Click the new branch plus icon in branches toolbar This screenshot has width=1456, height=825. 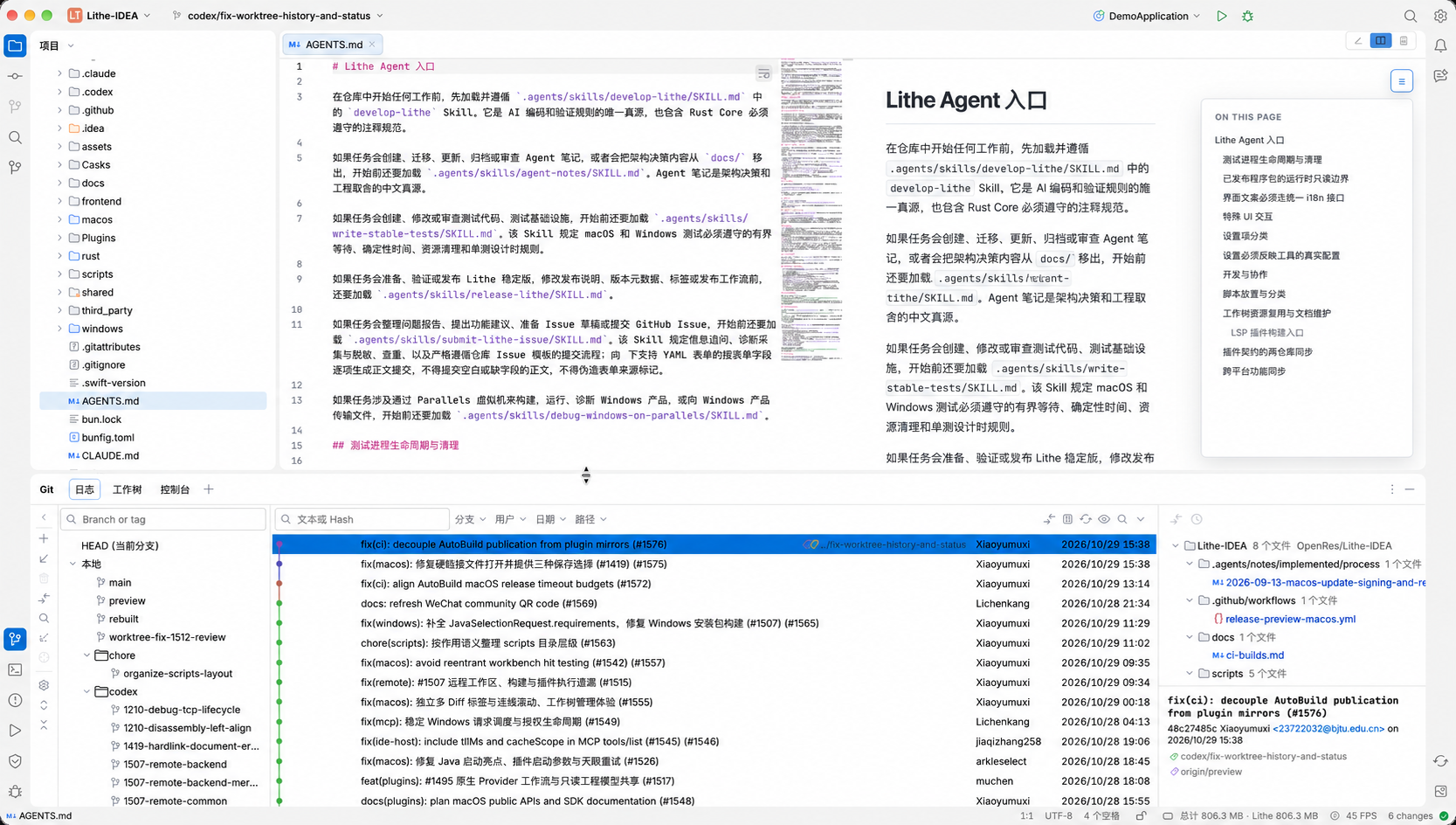point(44,538)
